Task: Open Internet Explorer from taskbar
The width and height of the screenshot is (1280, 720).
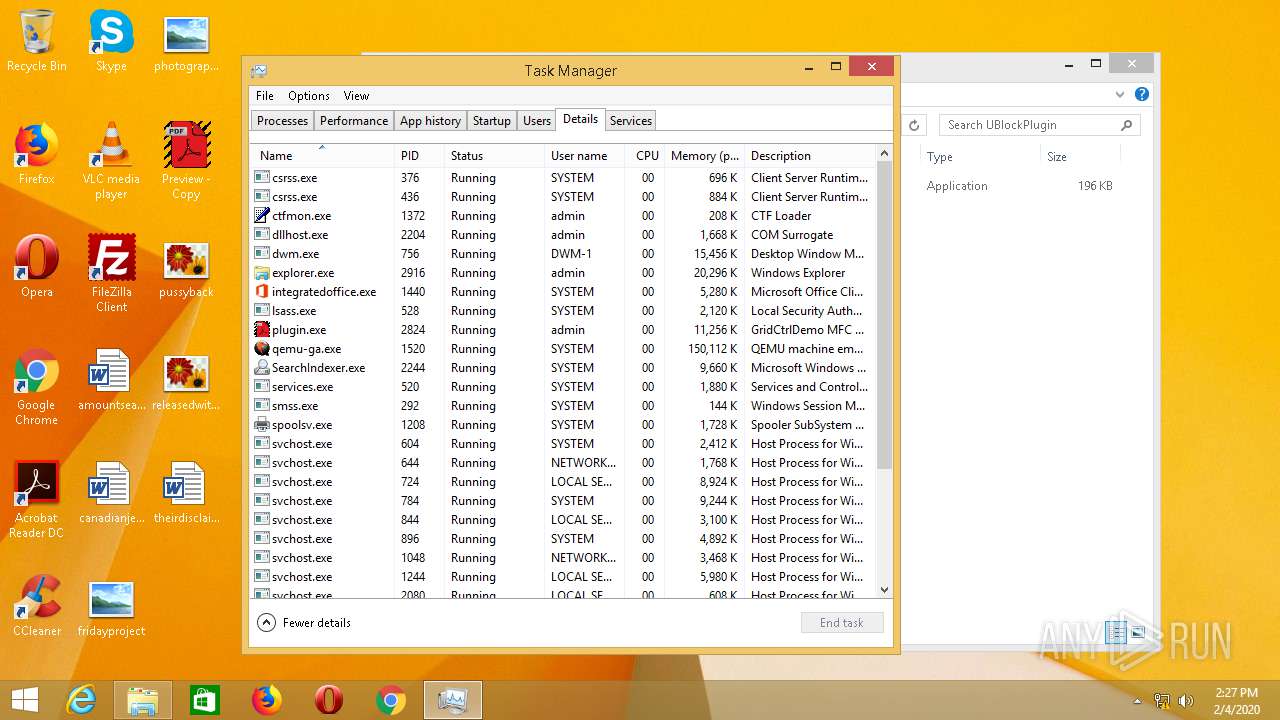Action: click(x=81, y=700)
